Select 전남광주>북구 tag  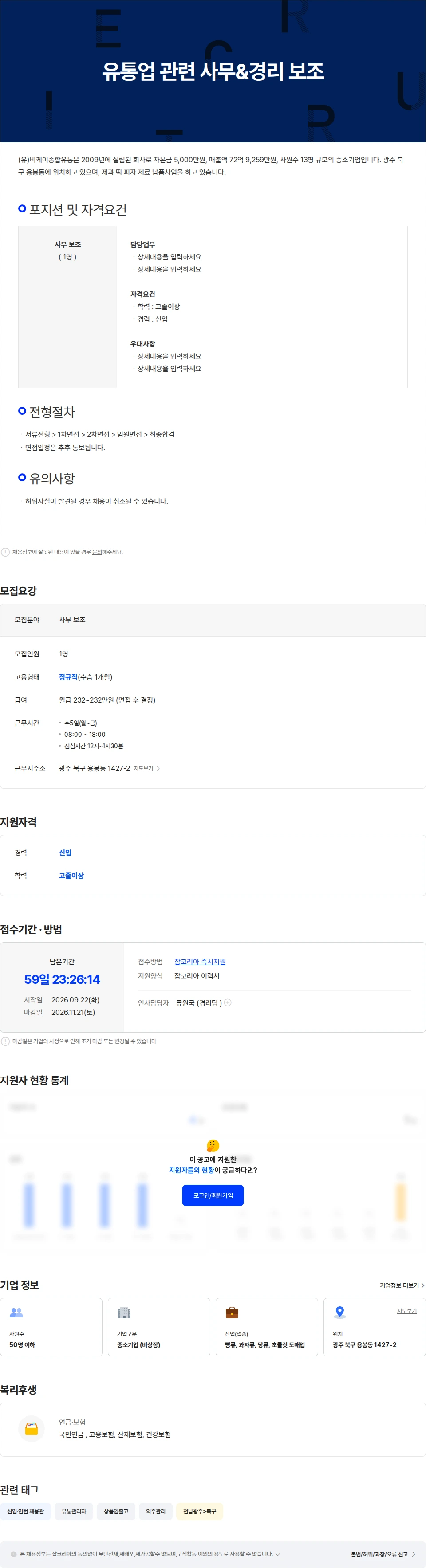click(200, 1511)
